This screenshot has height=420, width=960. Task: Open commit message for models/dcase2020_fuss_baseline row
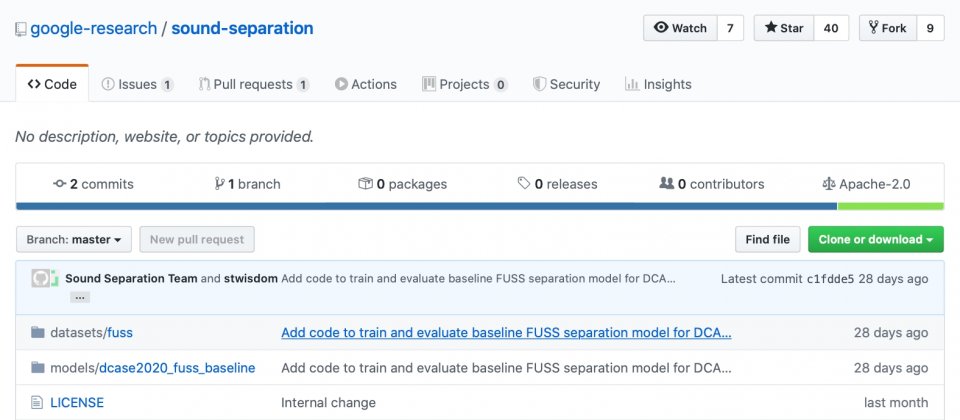tap(506, 368)
